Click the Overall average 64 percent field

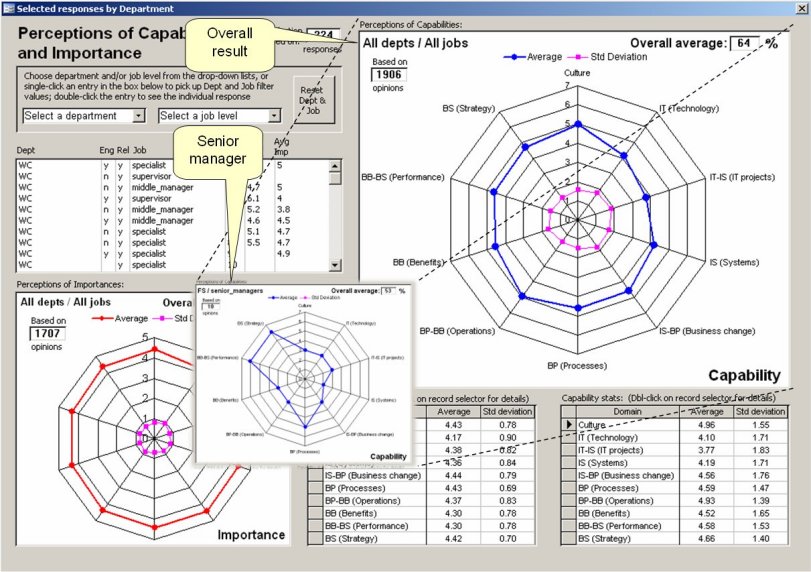click(x=746, y=44)
